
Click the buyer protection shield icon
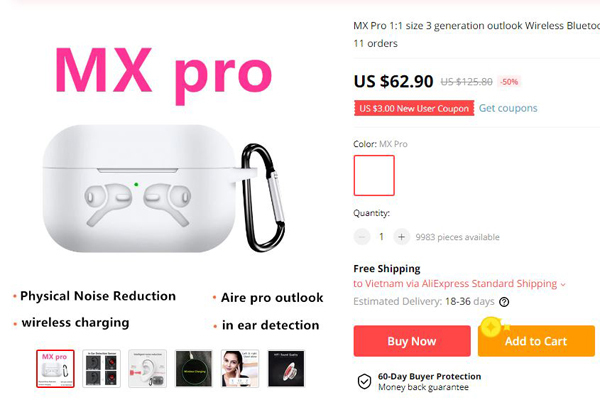pyautogui.click(x=364, y=381)
